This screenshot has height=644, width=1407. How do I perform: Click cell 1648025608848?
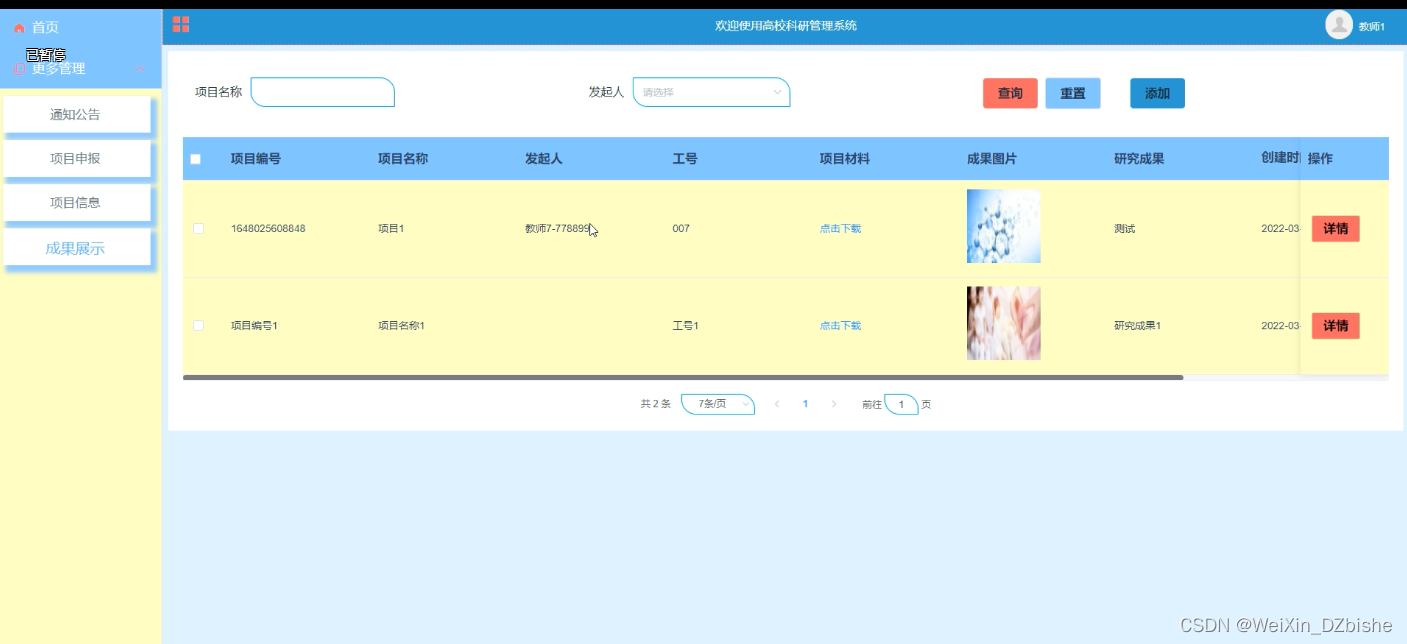pyautogui.click(x=268, y=228)
